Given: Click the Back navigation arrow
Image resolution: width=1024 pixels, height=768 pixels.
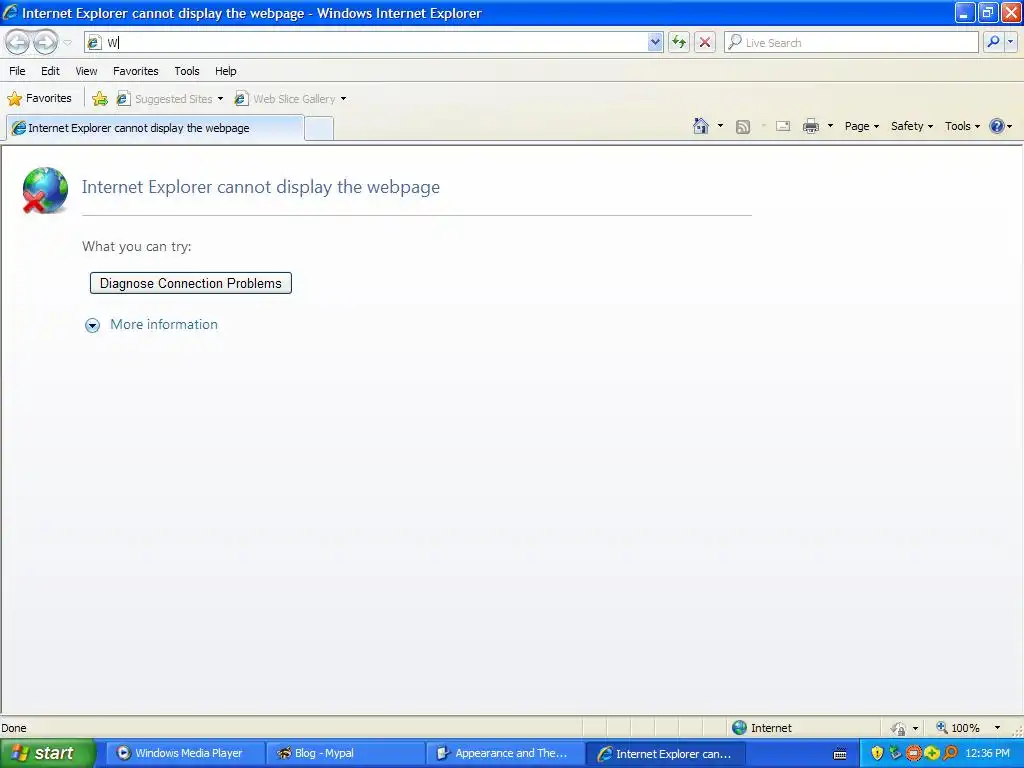Looking at the screenshot, I should 18,42.
